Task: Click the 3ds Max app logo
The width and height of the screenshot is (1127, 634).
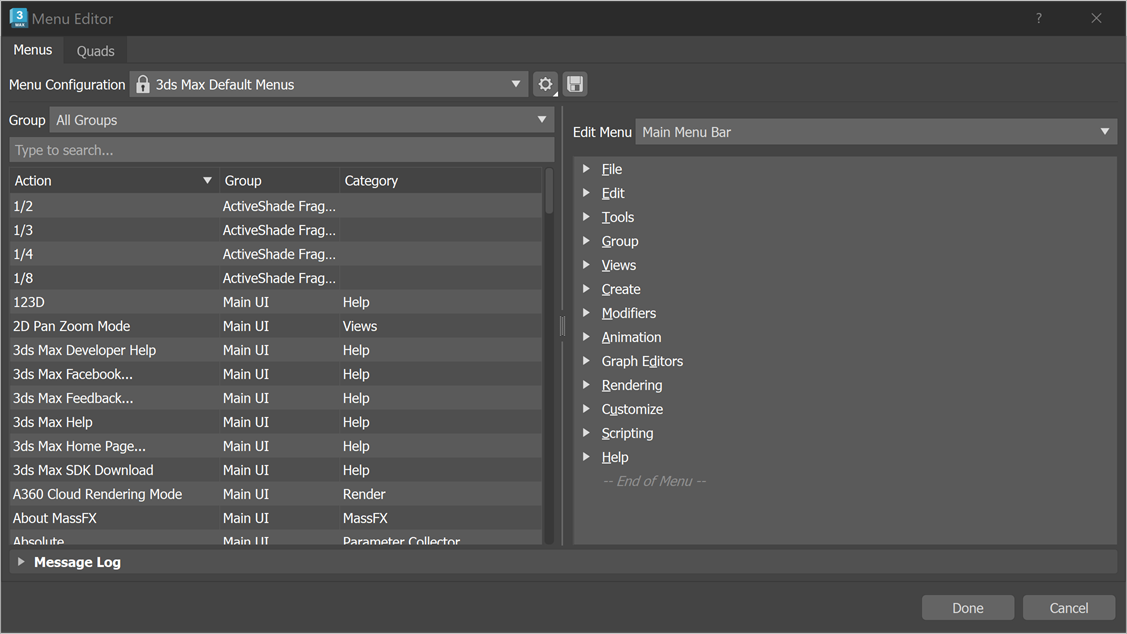Action: [18, 18]
